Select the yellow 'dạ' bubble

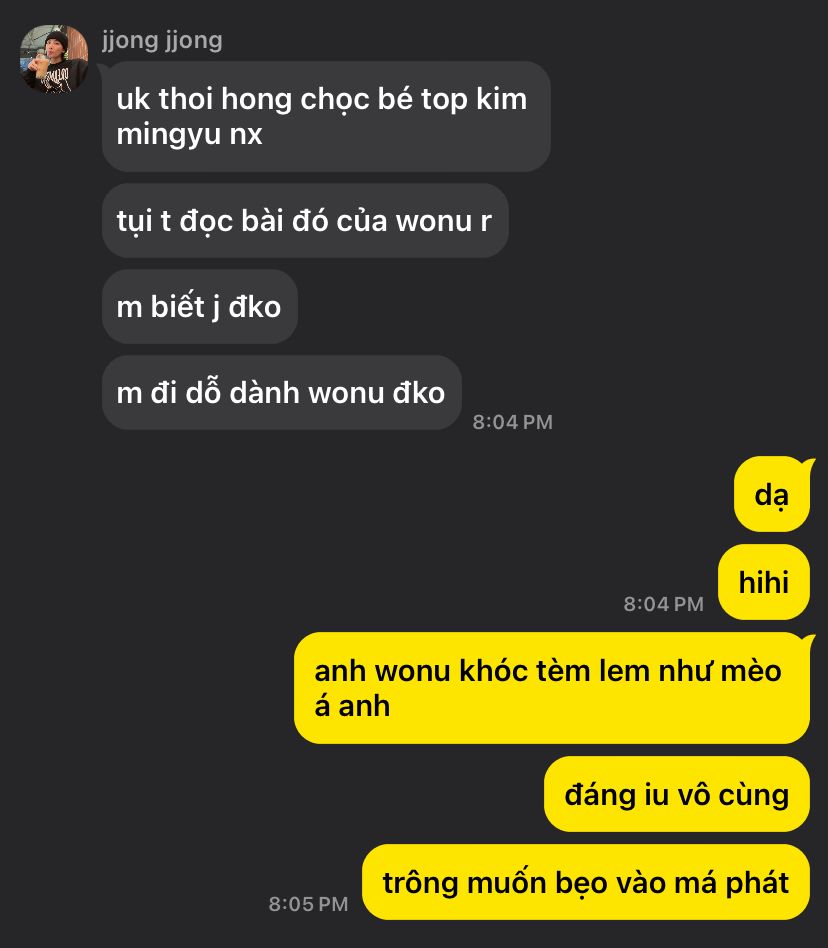point(772,495)
